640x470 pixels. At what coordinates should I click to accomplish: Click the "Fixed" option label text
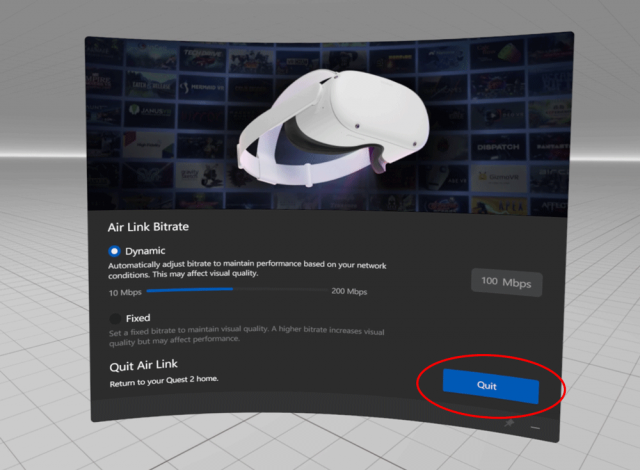tap(139, 318)
